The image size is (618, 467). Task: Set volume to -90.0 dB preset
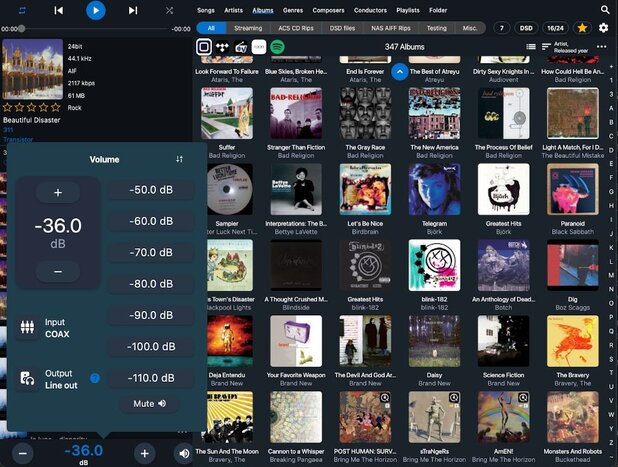[151, 315]
